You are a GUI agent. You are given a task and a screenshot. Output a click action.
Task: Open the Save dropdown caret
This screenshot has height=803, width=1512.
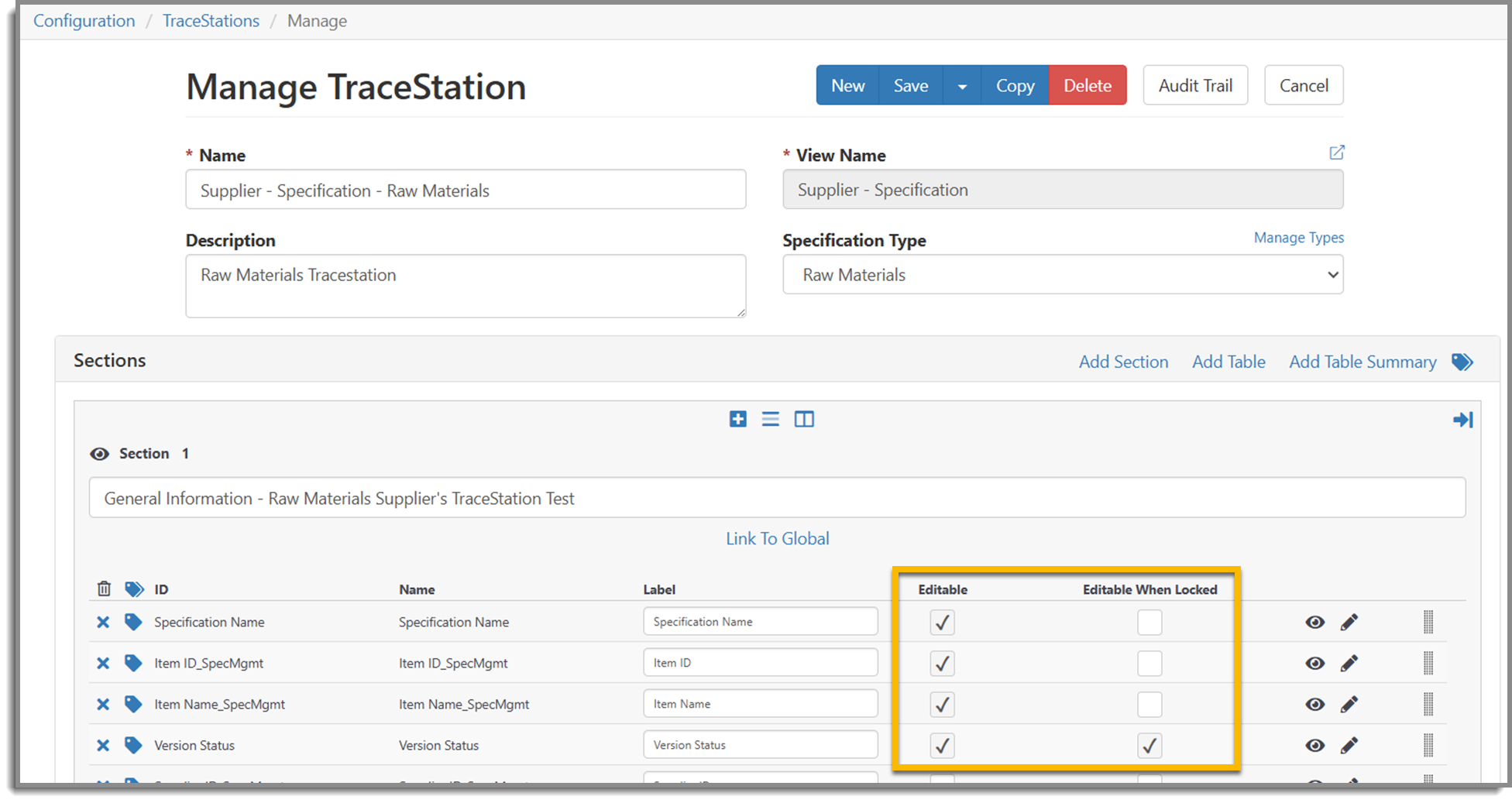coord(962,85)
